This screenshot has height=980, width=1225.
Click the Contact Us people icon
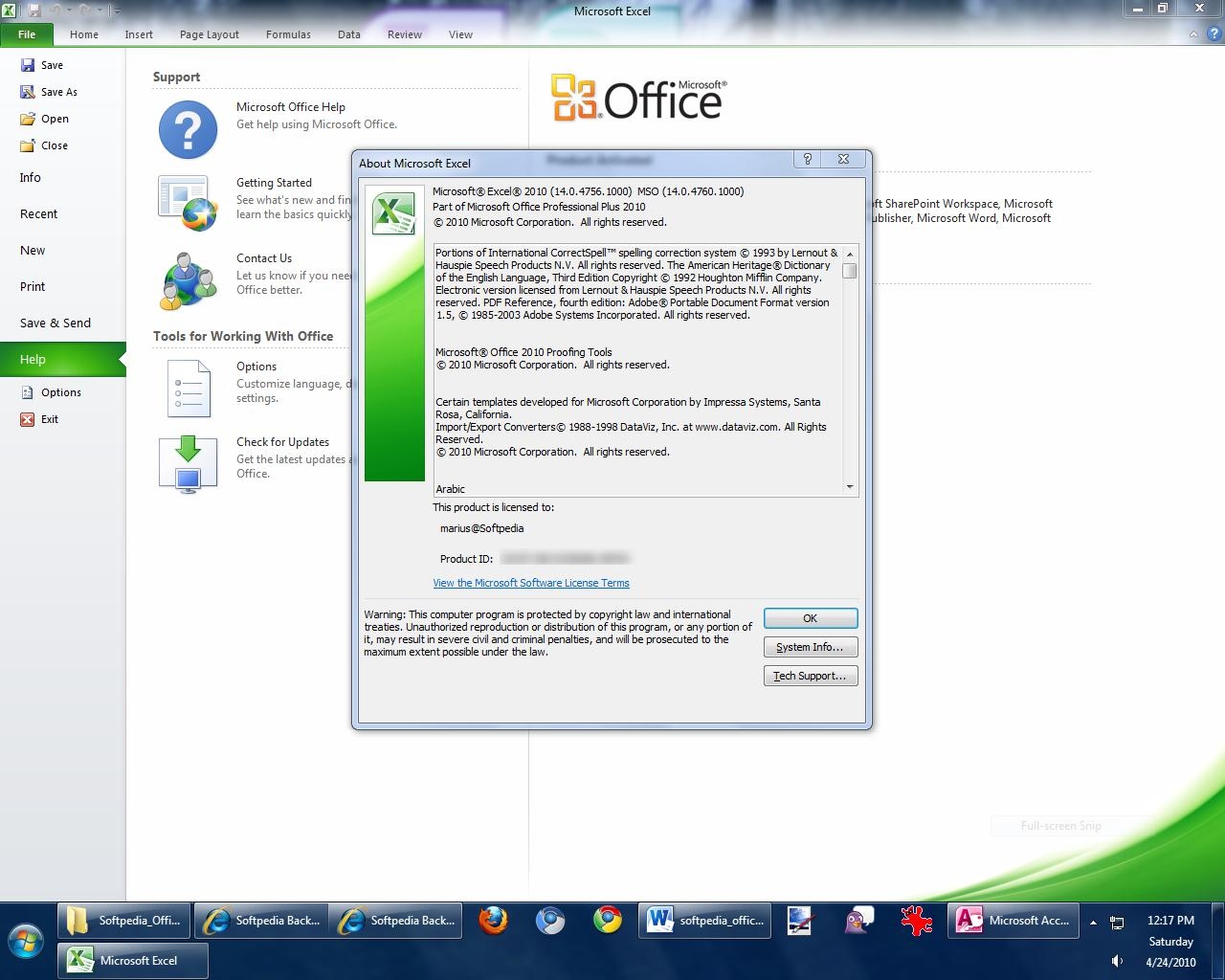pos(189,278)
